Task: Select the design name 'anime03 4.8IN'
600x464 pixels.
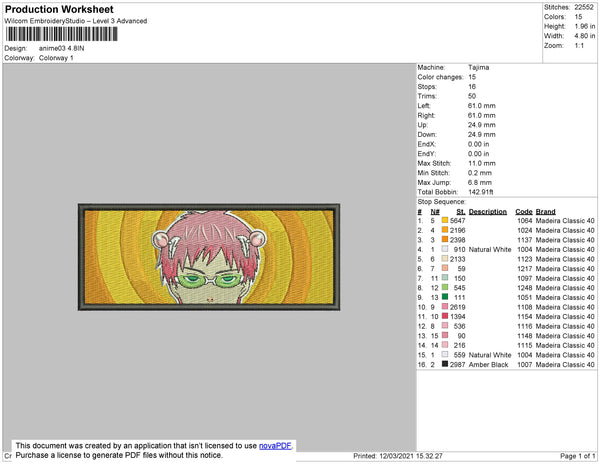Action: [x=62, y=49]
